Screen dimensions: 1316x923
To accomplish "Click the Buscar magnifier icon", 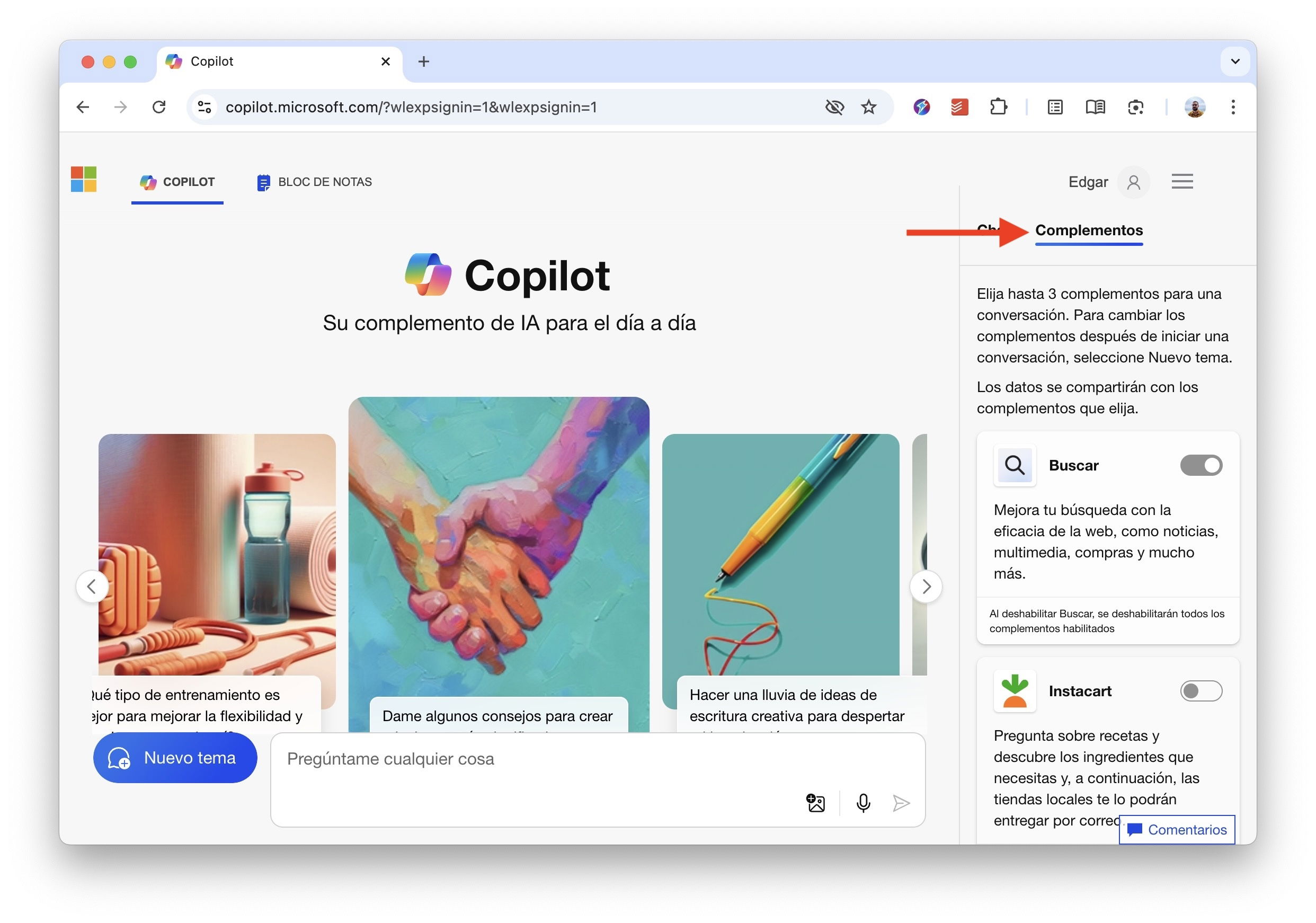I will click(1015, 466).
